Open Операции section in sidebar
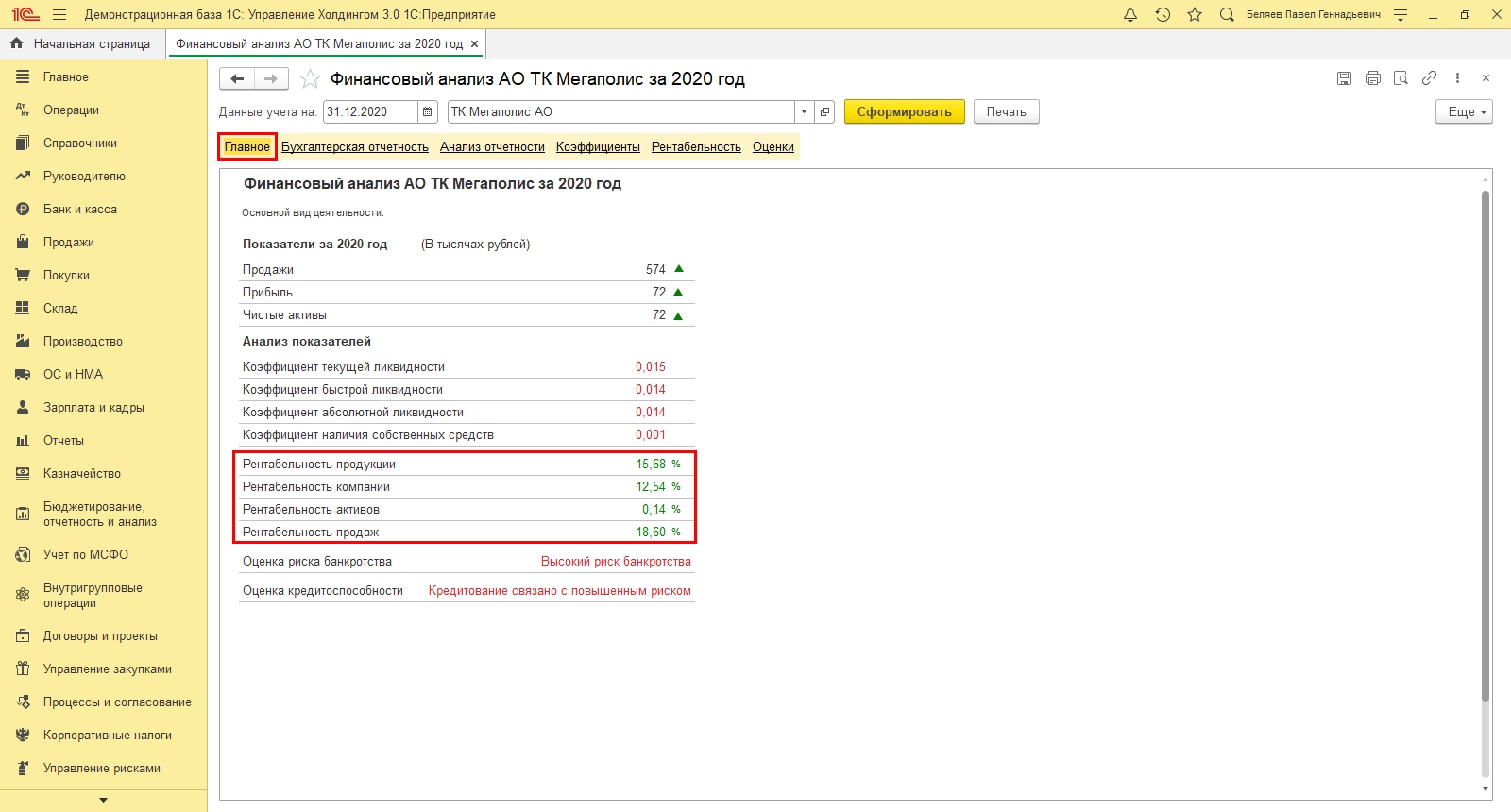This screenshot has width=1511, height=812. 104,110
